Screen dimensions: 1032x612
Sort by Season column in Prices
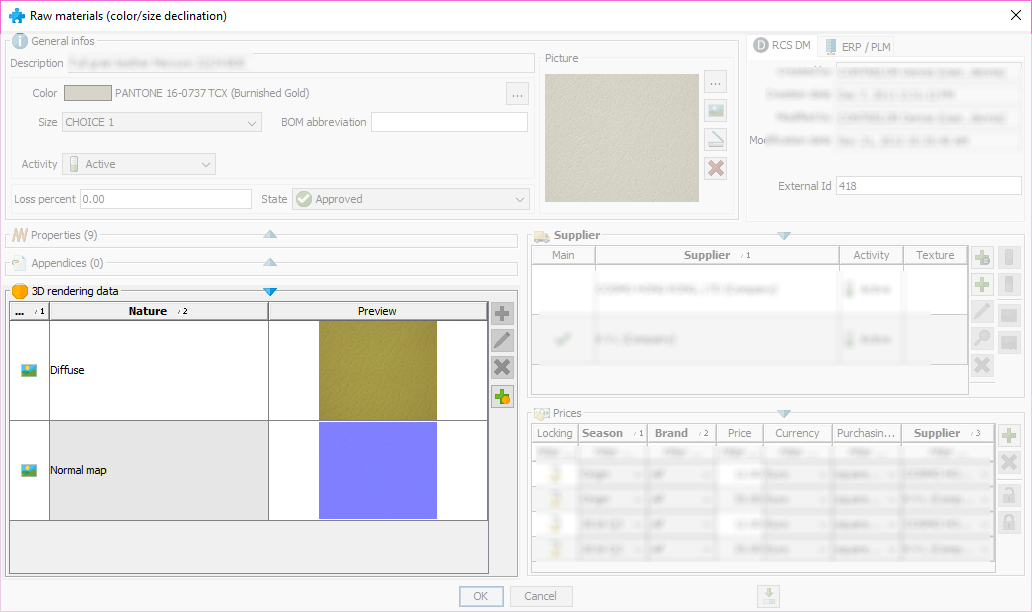coord(613,433)
